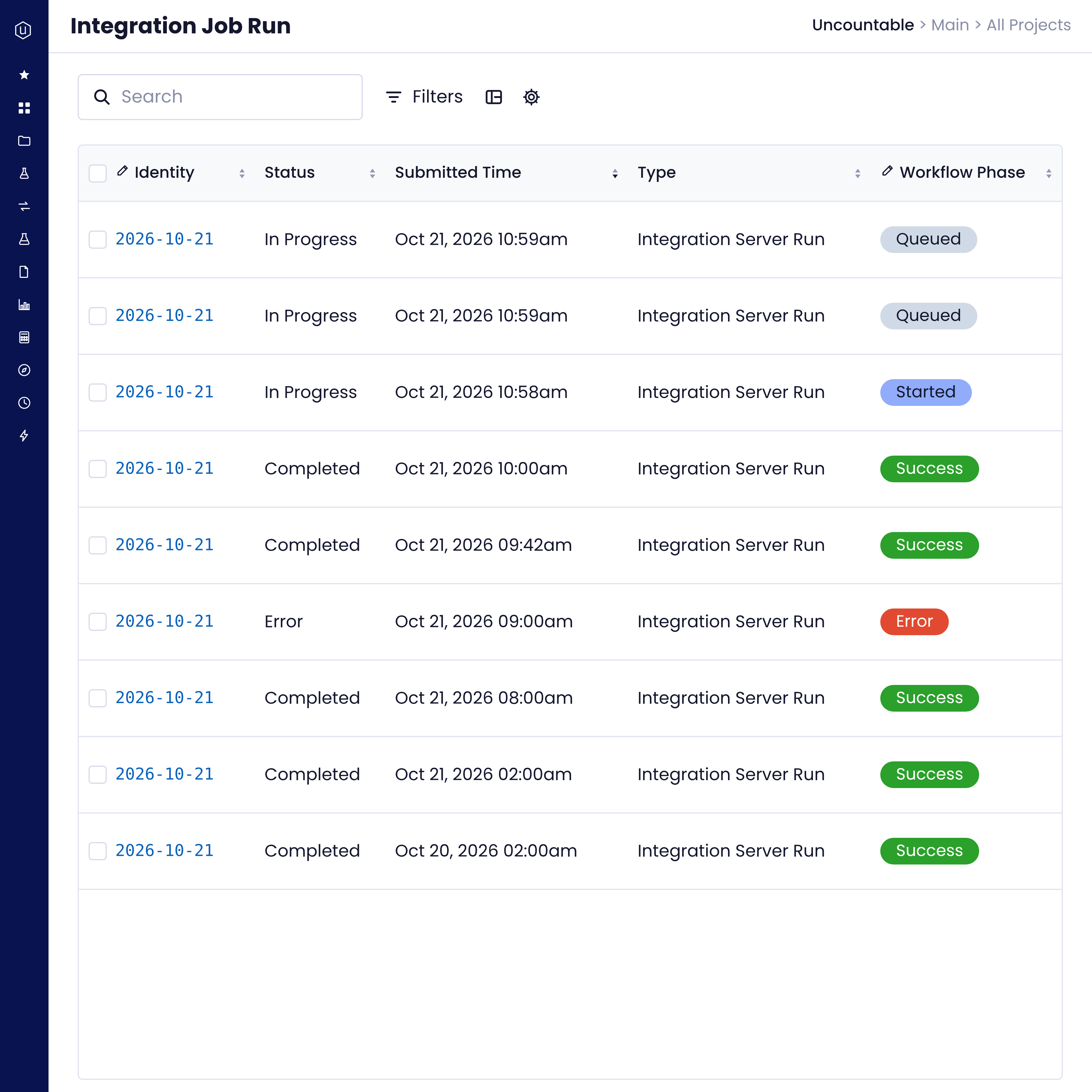
Task: Focus the Search input field
Action: (220, 97)
